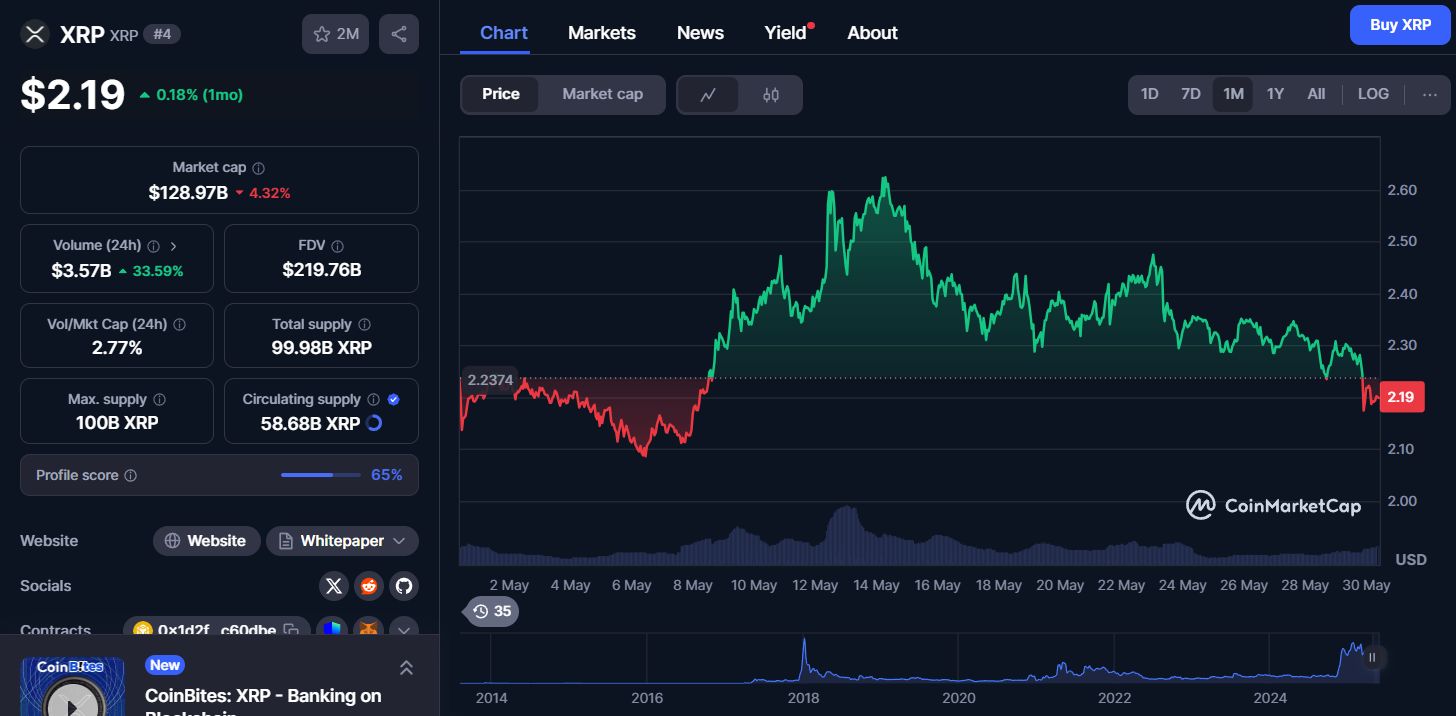Open the XRP Website link
The height and width of the screenshot is (716, 1456).
click(x=206, y=541)
